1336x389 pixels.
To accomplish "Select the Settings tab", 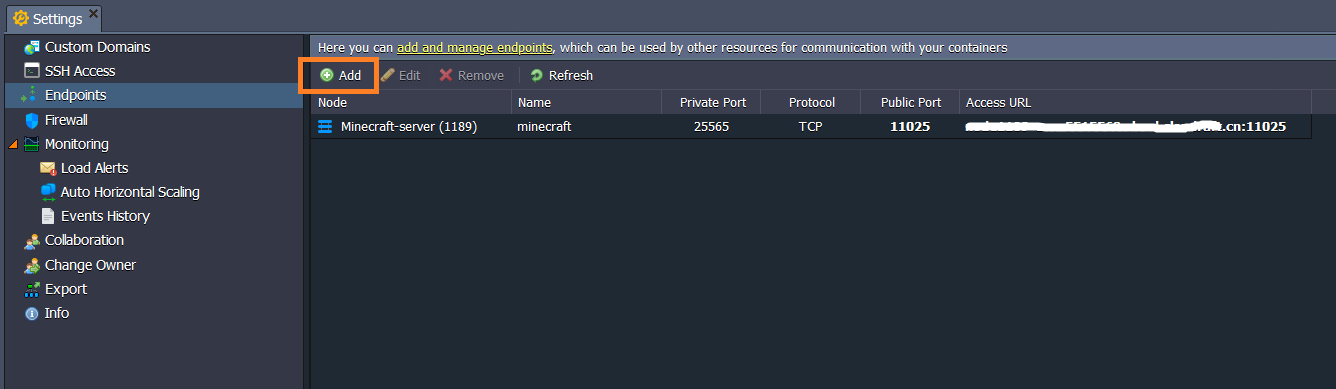I will click(x=55, y=18).
